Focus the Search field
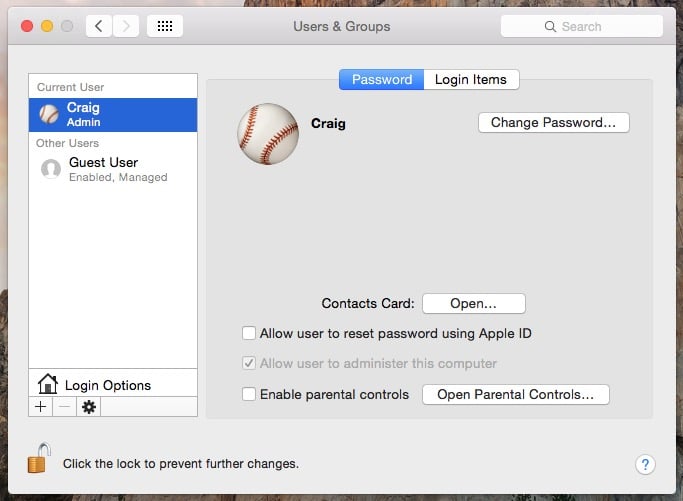 click(x=582, y=26)
